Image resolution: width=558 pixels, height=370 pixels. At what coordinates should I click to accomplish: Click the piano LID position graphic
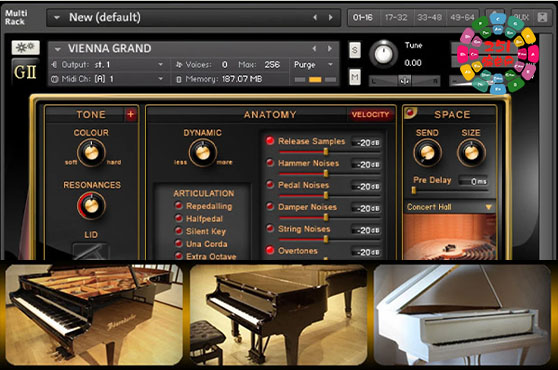point(90,251)
